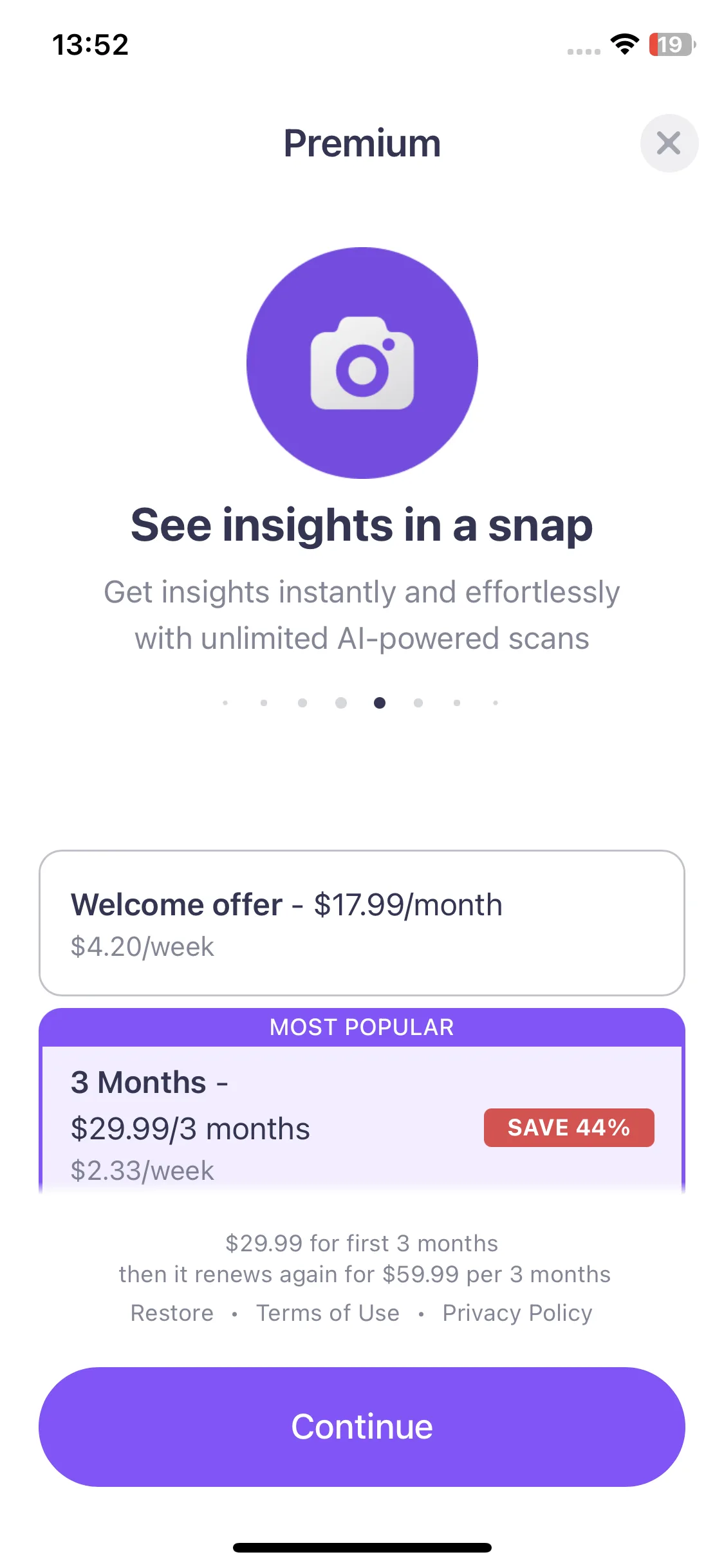Viewport: 724px width, 1568px height.
Task: Switch to the fourth carousel dot
Action: 341,703
